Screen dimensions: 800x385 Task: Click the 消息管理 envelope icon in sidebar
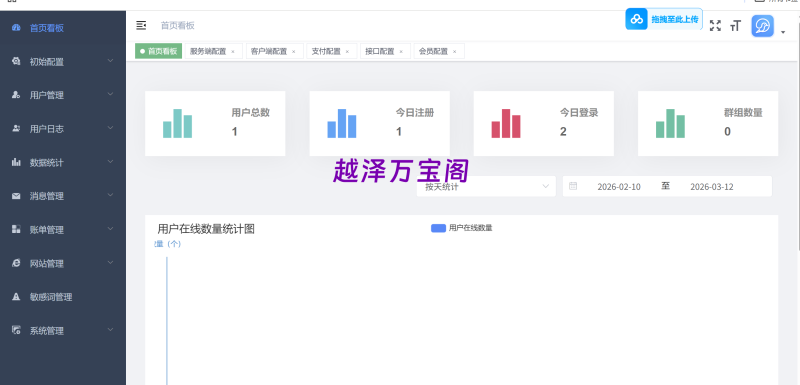point(16,196)
